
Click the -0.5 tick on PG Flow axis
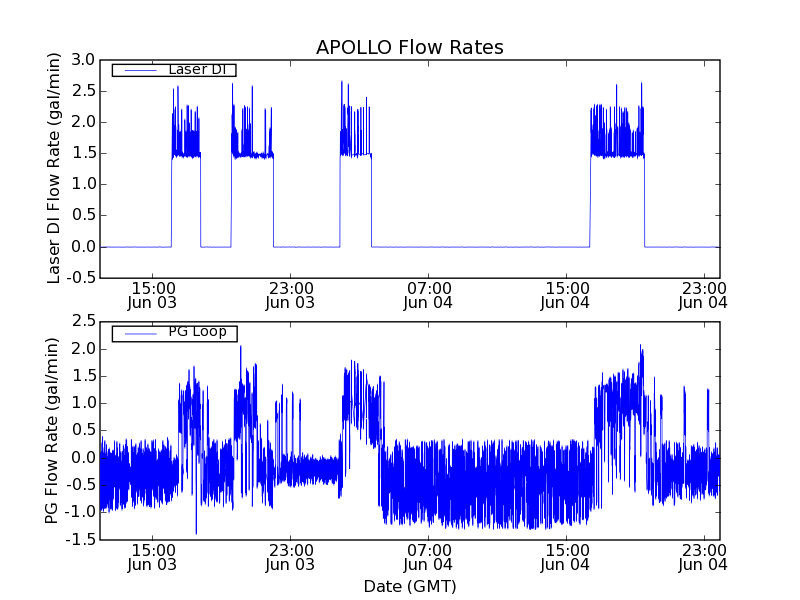[x=81, y=485]
